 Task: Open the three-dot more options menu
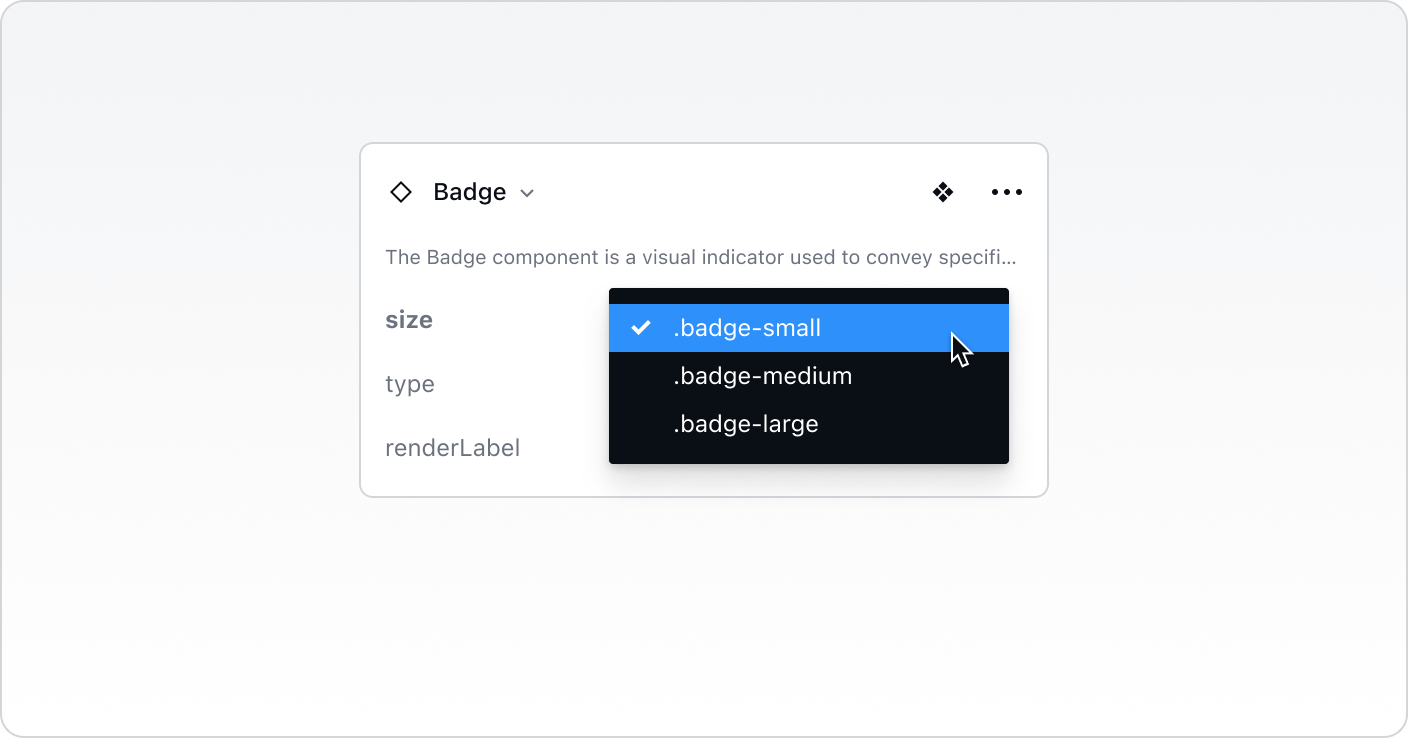point(1007,192)
